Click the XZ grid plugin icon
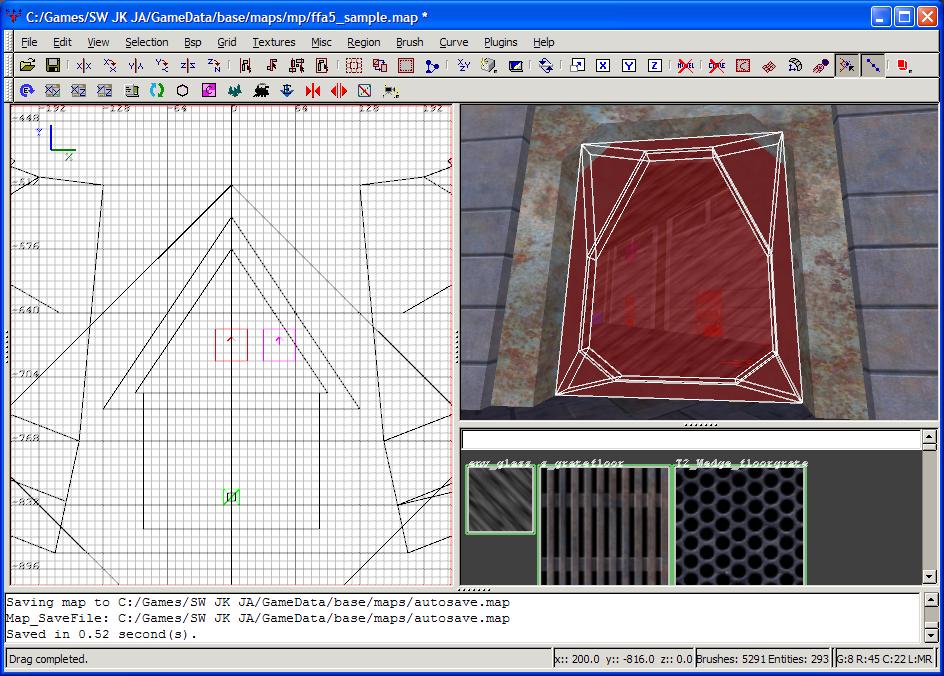 click(x=79, y=91)
